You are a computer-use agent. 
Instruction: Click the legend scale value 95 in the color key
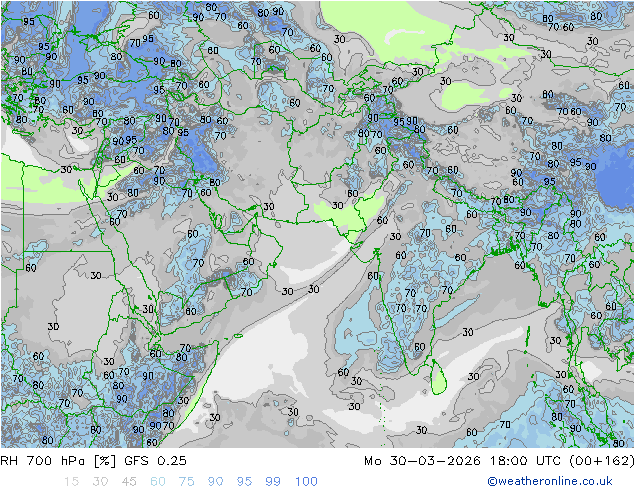[244, 481]
